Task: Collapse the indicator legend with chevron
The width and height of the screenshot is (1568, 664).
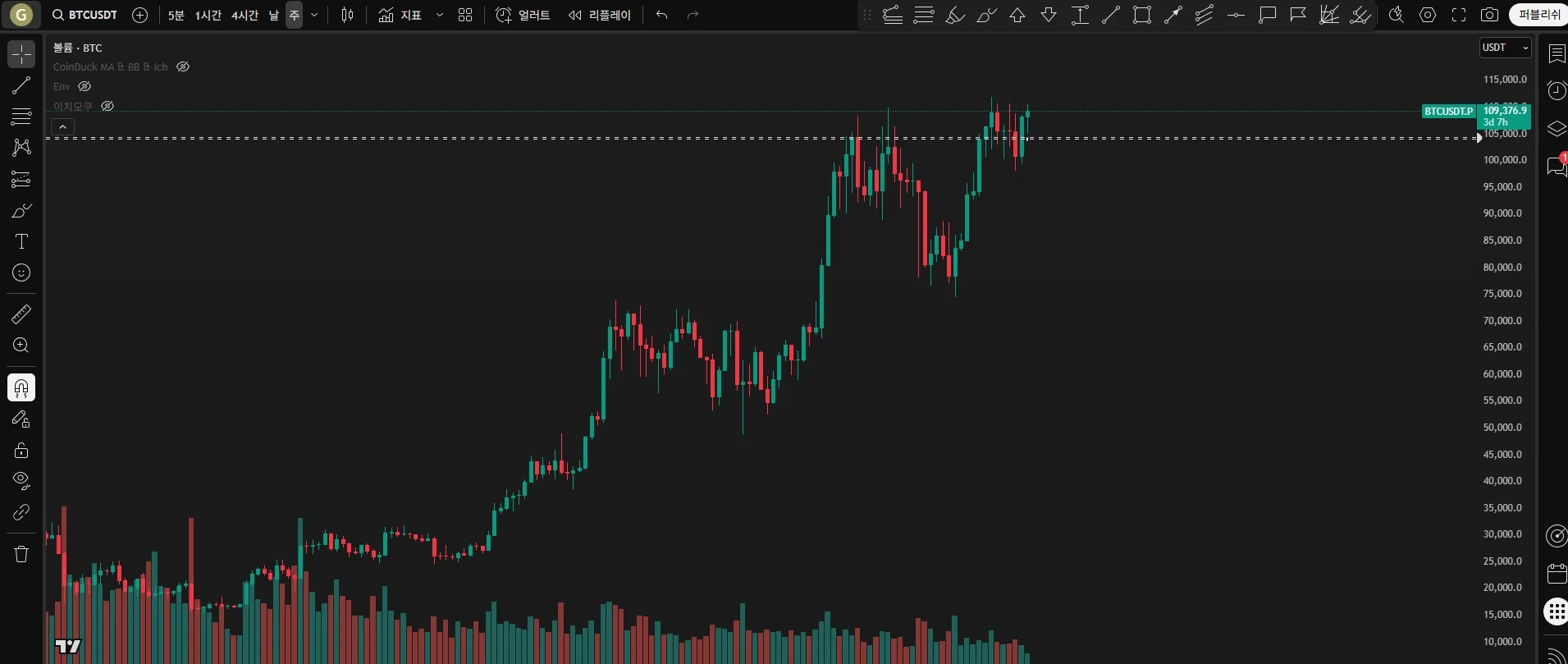Action: [63, 126]
